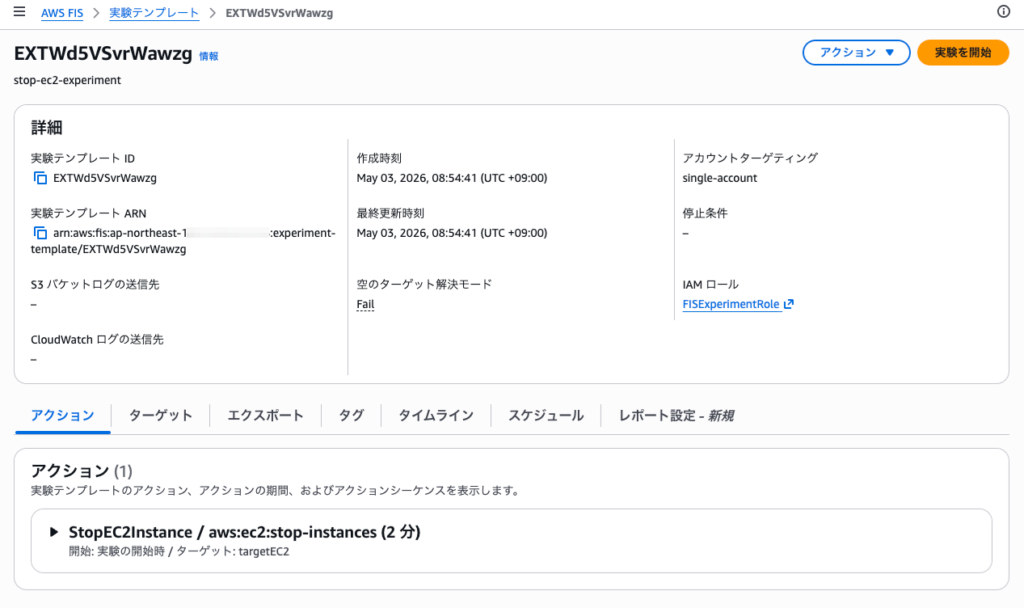Switch to the スケジュール tab
This screenshot has height=608, width=1024.
pyautogui.click(x=546, y=415)
